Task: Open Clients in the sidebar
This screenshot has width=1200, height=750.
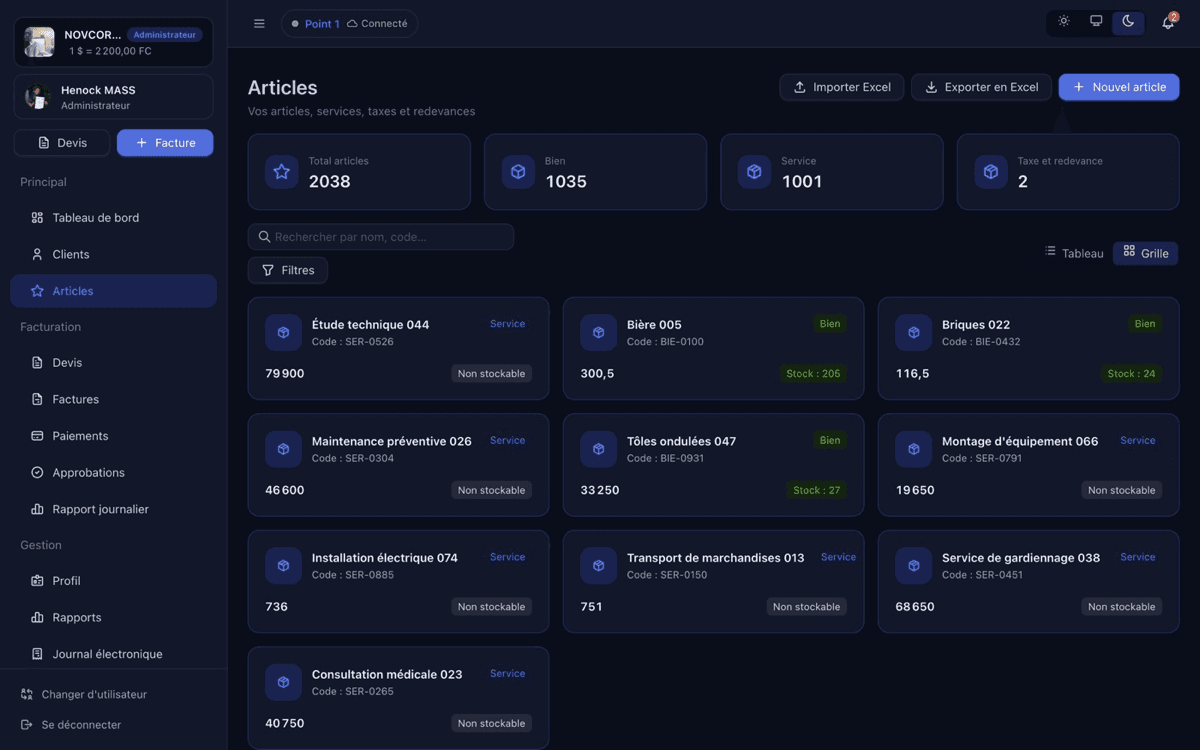Action: [x=113, y=254]
